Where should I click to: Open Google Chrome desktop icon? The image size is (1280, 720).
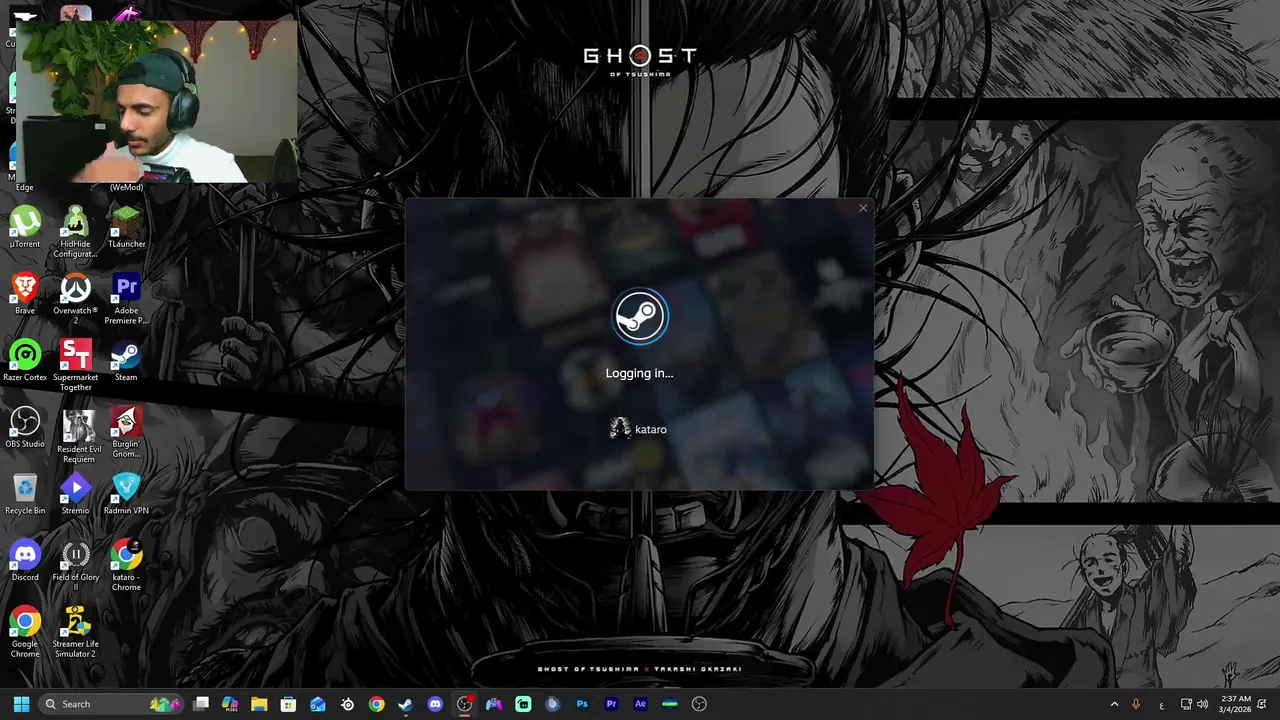click(x=25, y=632)
